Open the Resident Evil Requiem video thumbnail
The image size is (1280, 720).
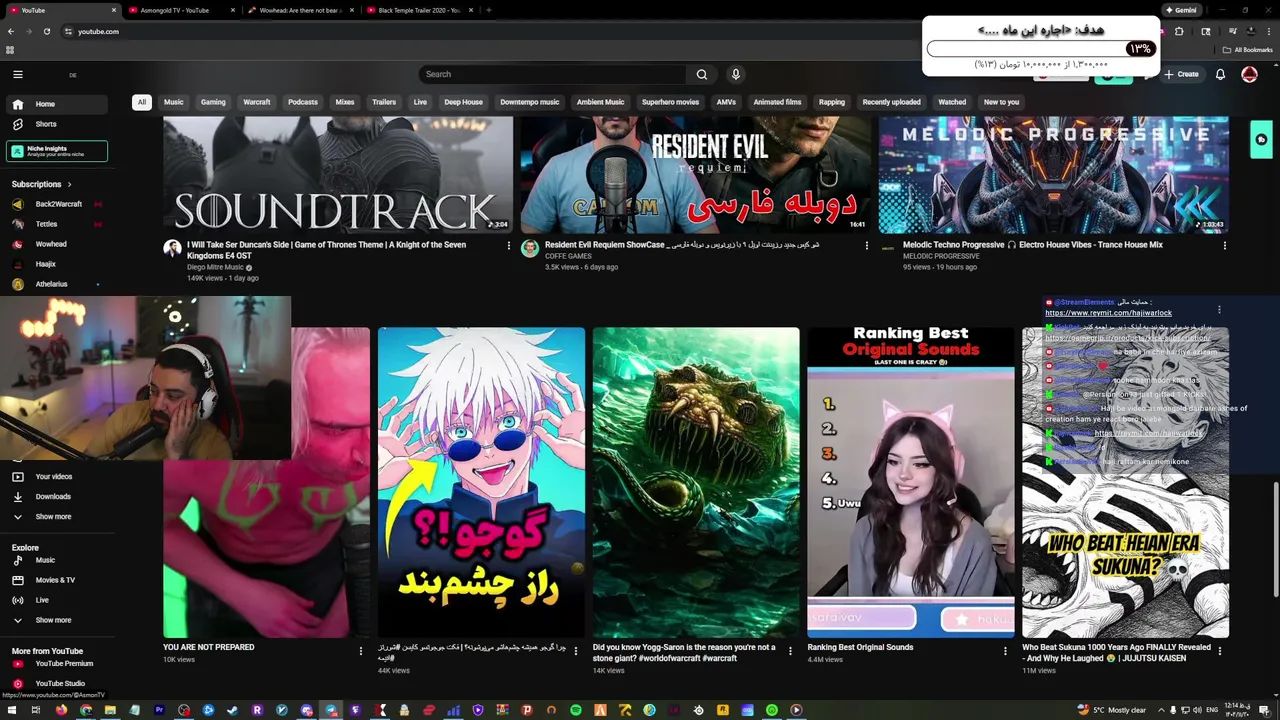click(x=696, y=175)
